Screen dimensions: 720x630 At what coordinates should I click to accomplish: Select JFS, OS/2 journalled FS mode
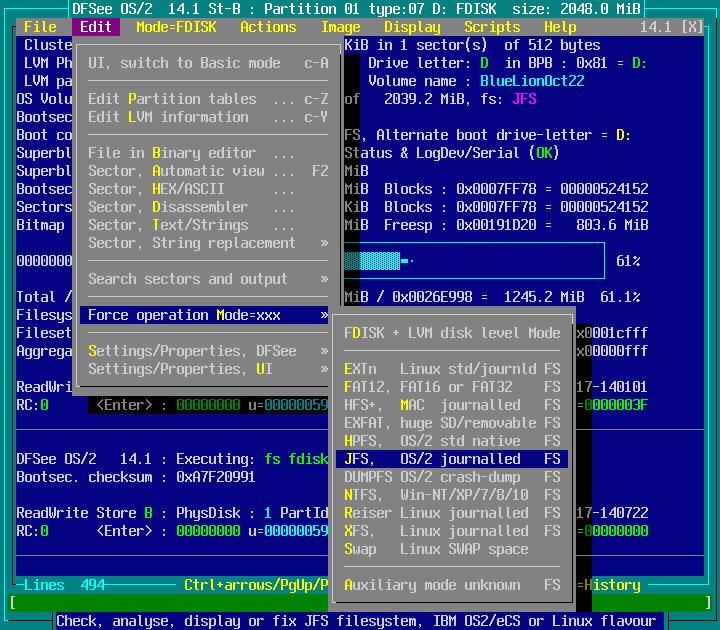click(452, 459)
